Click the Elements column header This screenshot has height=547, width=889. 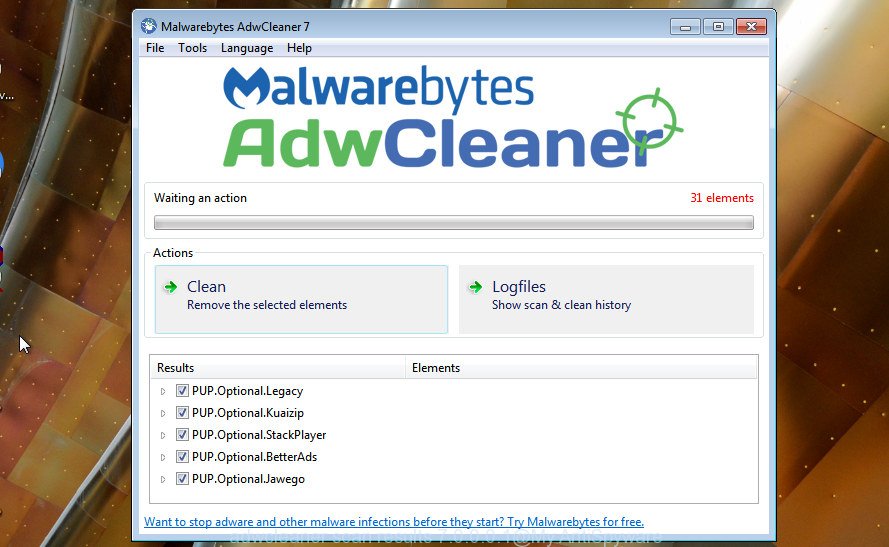[x=581, y=368]
